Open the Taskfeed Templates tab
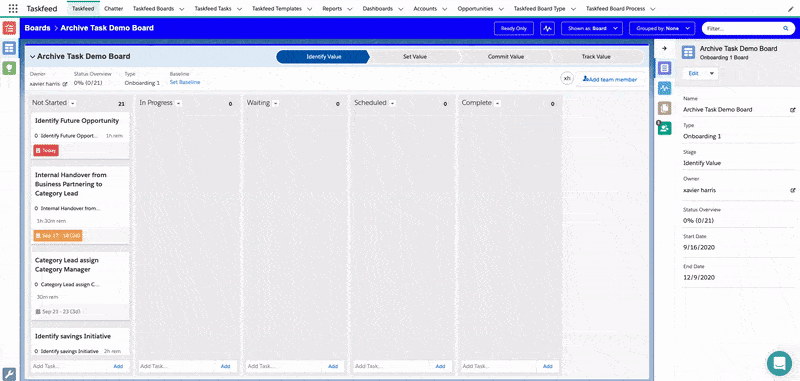Image resolution: width=800 pixels, height=381 pixels. tap(277, 9)
